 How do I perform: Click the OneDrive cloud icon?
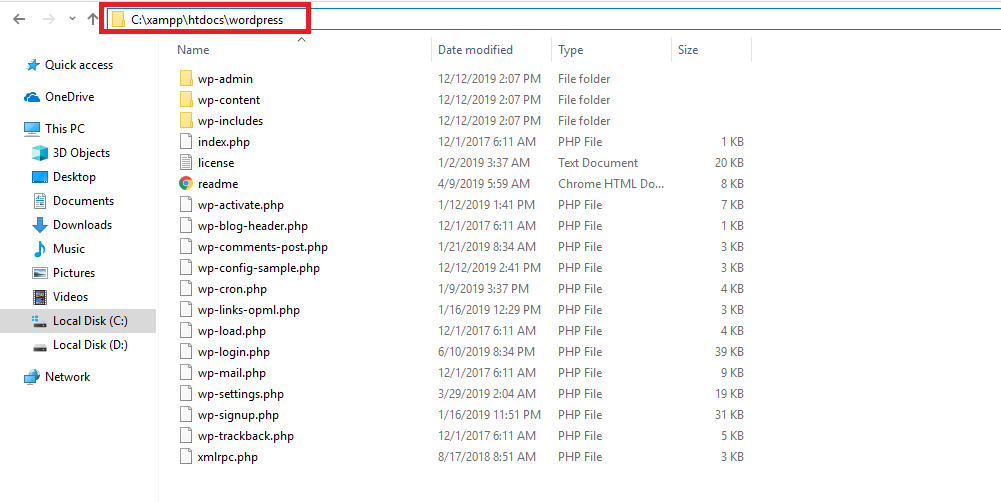pyautogui.click(x=32, y=97)
